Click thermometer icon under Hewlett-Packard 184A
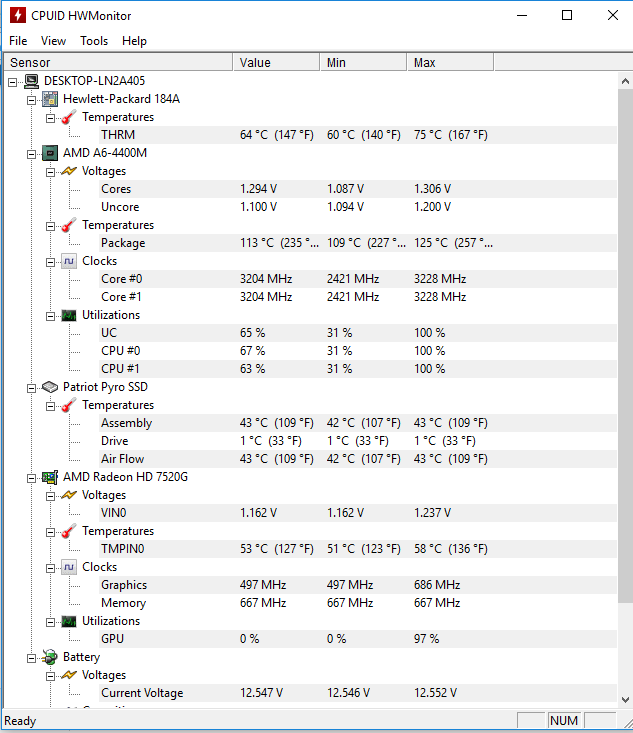The image size is (633, 733). (69, 117)
